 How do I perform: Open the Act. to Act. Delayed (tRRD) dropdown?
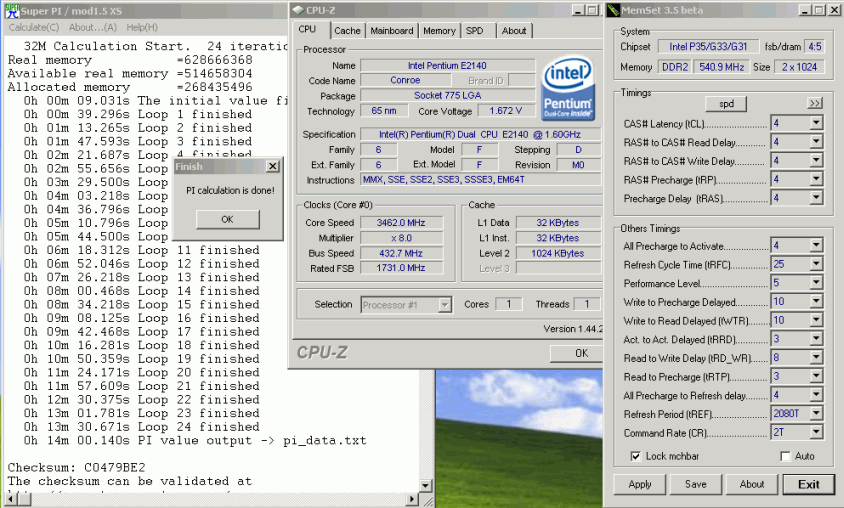(x=816, y=338)
